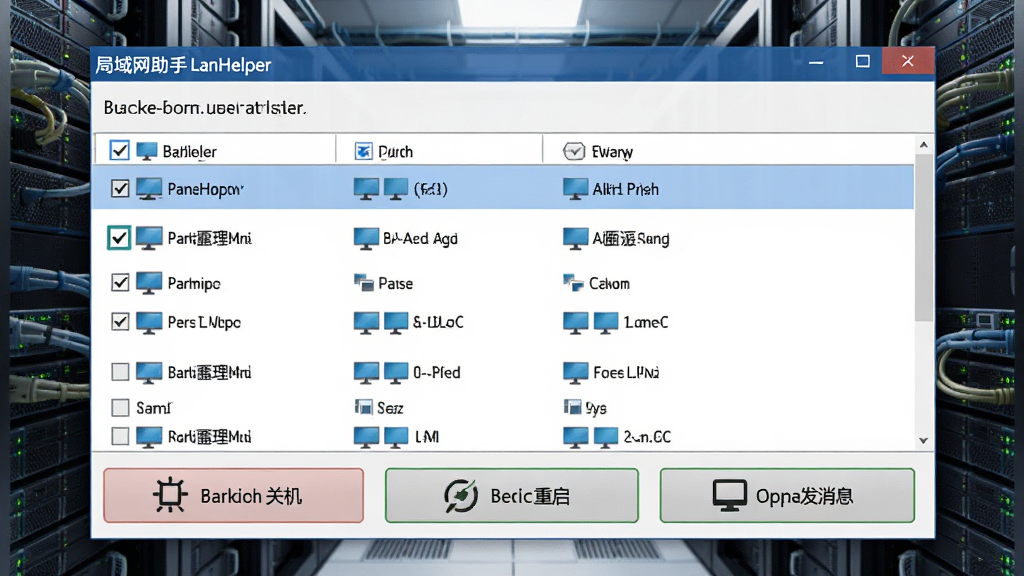Viewport: 1024px width, 576px height.
Task: Select the Sez entry
Action: click(390, 408)
